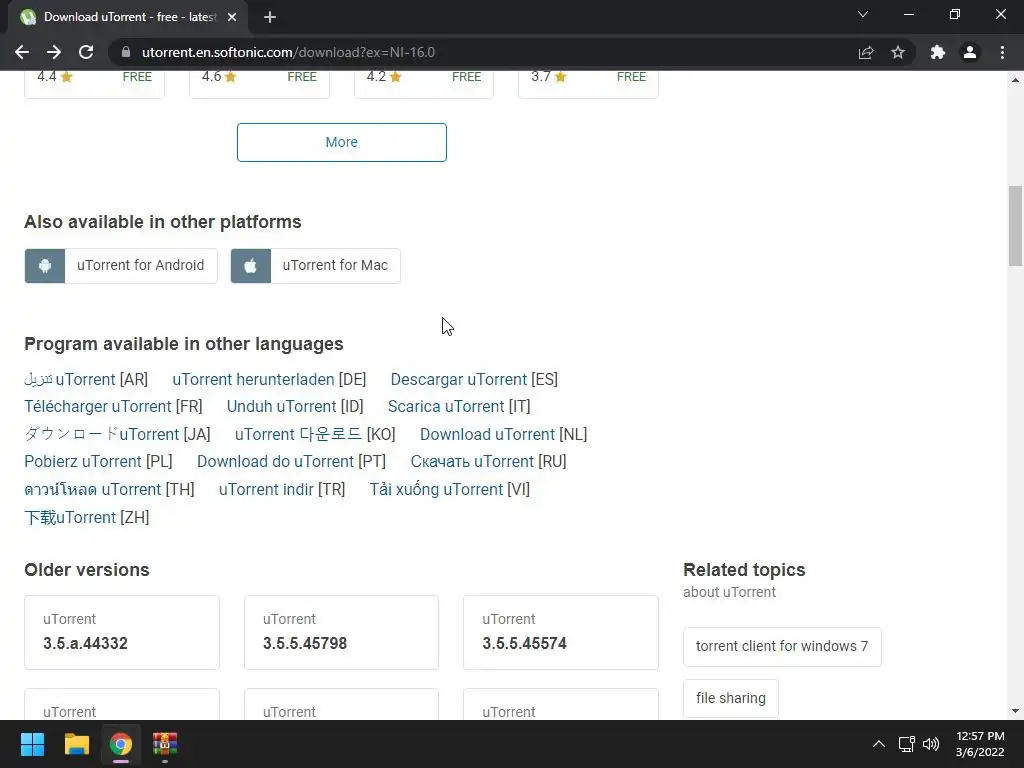
Task: Open the volume tray icon
Action: 931,744
